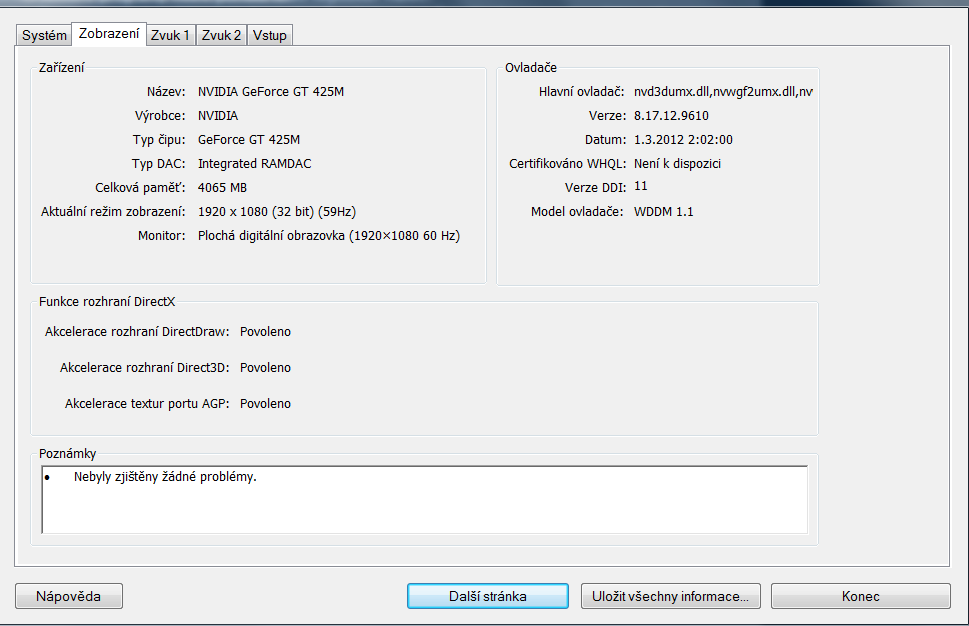Click the Celková paměť: label
The image size is (969, 626).
pyautogui.click(x=140, y=188)
